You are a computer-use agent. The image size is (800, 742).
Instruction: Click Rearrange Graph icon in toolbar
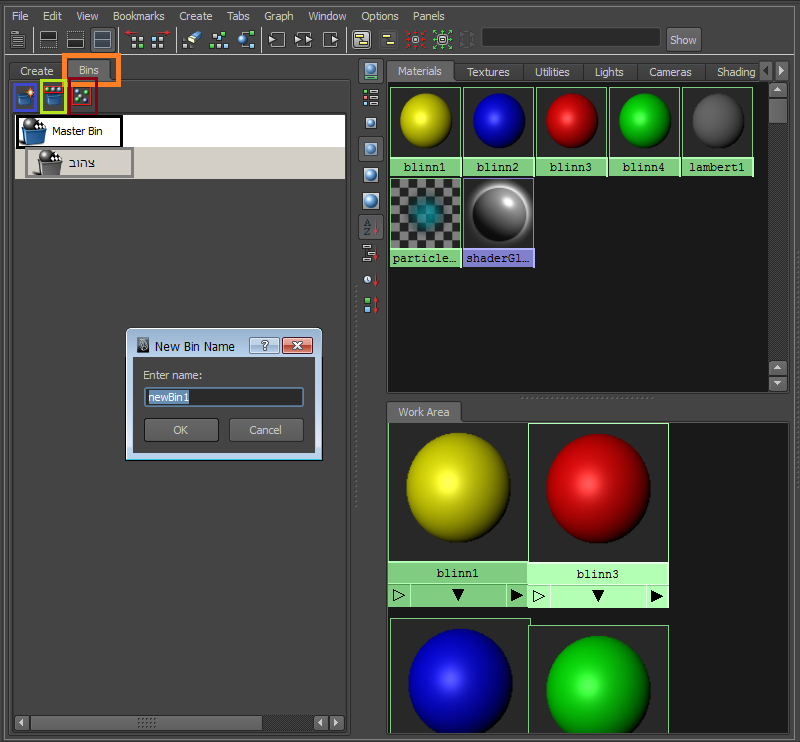click(x=219, y=40)
